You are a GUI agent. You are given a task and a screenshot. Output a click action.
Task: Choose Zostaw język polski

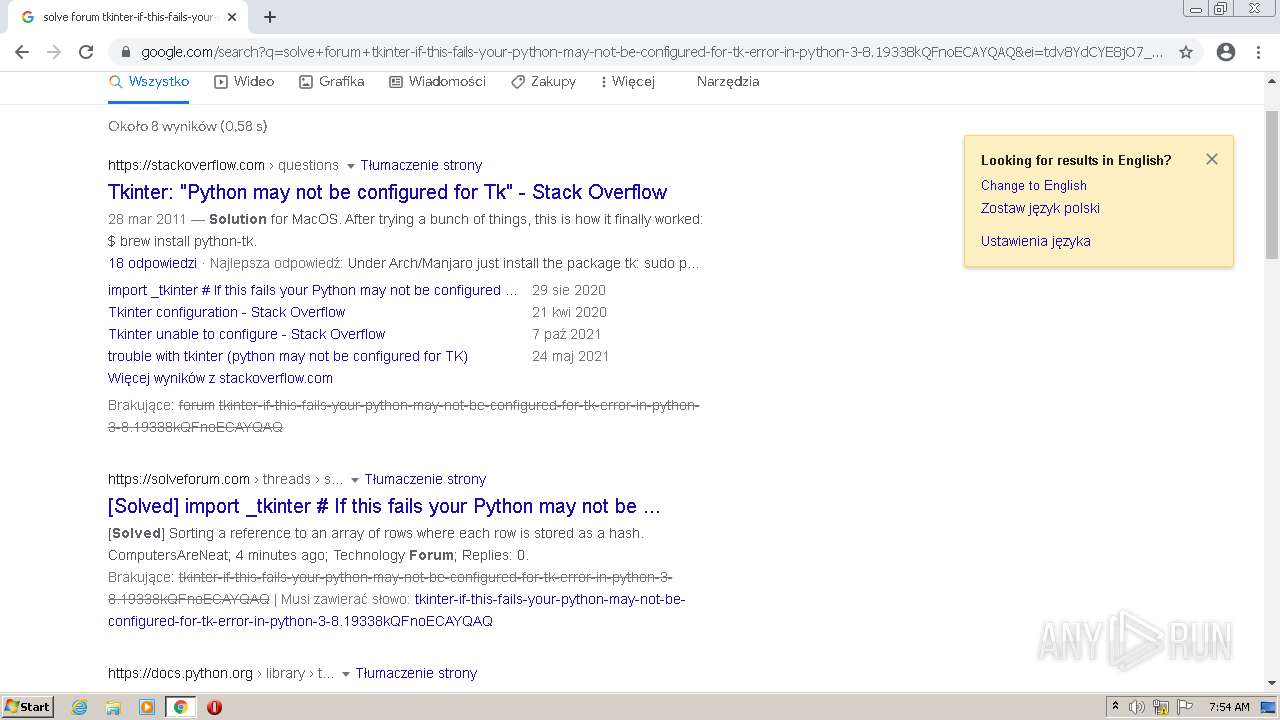[1040, 208]
